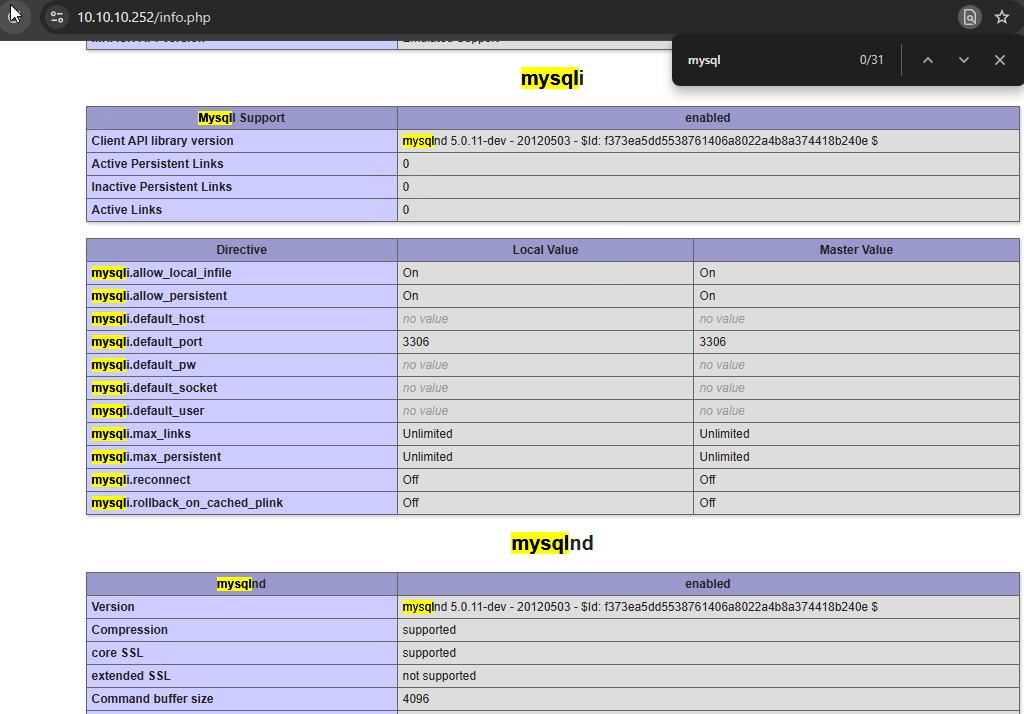The width and height of the screenshot is (1024, 714).
Task: Click the mysqli.default_port local value 3306
Action: click(x=416, y=342)
